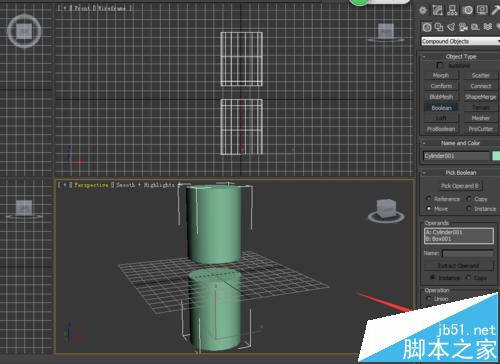Image resolution: width=500 pixels, height=364 pixels.
Task: Click the Perspective viewport label
Action: [91, 185]
